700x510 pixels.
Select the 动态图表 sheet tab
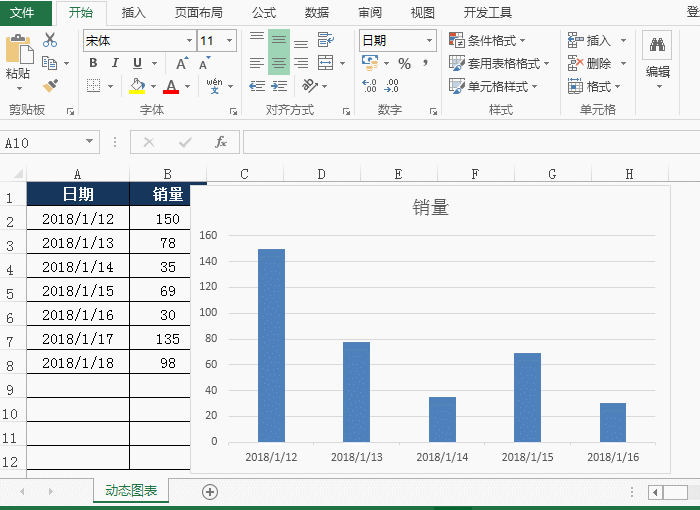[x=131, y=490]
